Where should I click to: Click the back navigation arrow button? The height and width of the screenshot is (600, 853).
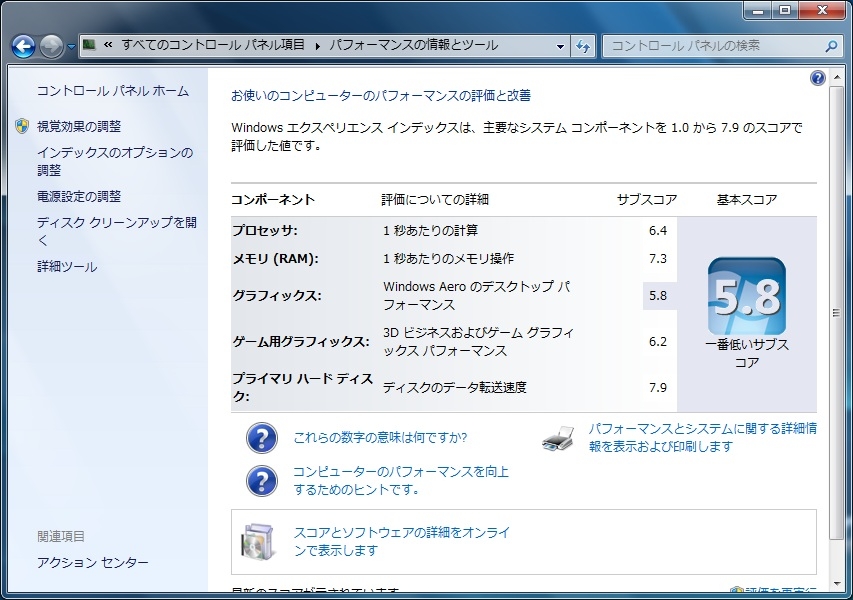24,46
